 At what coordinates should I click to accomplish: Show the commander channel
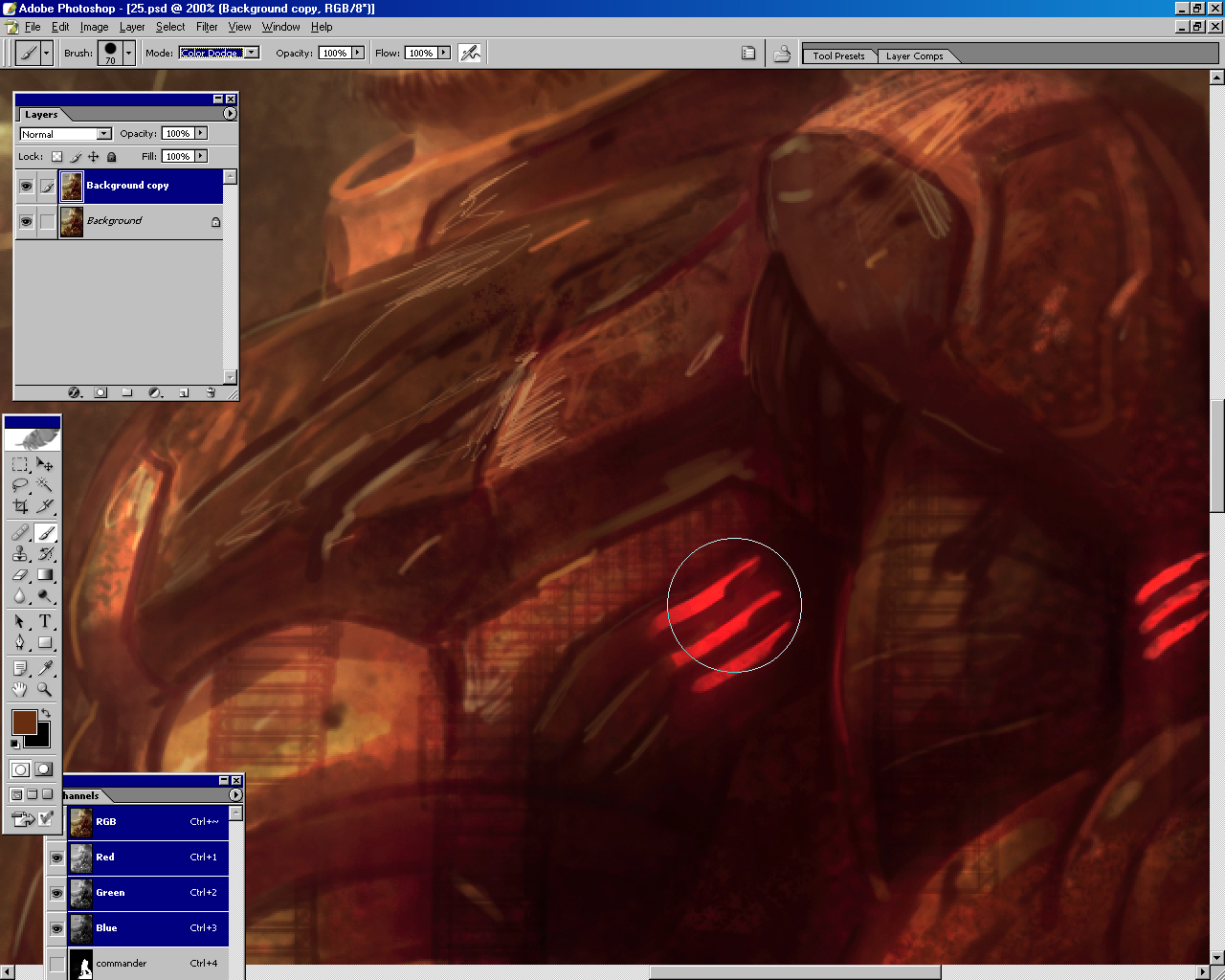pyautogui.click(x=56, y=964)
